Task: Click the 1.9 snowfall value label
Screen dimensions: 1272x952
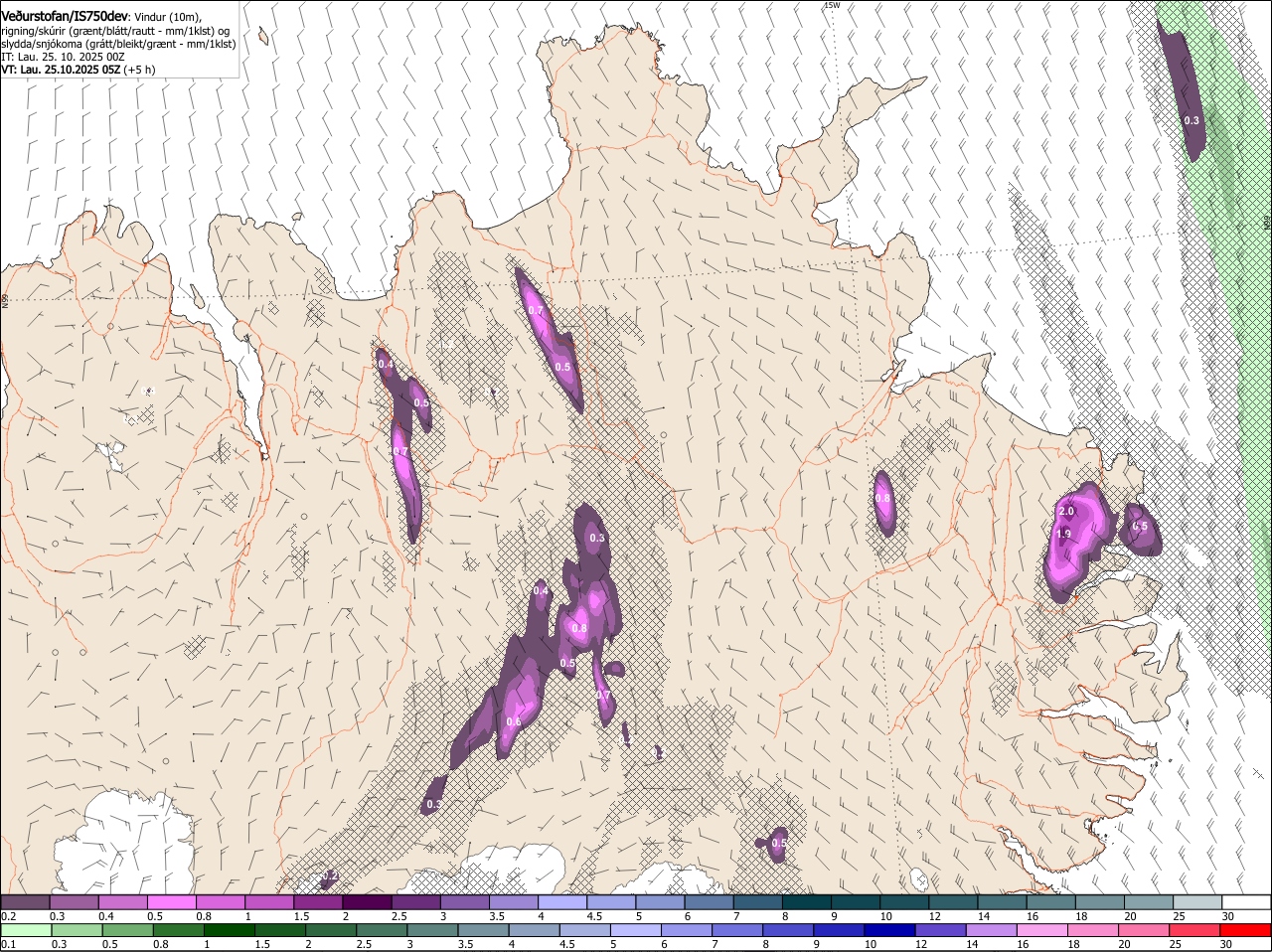Action: pyautogui.click(x=1063, y=534)
